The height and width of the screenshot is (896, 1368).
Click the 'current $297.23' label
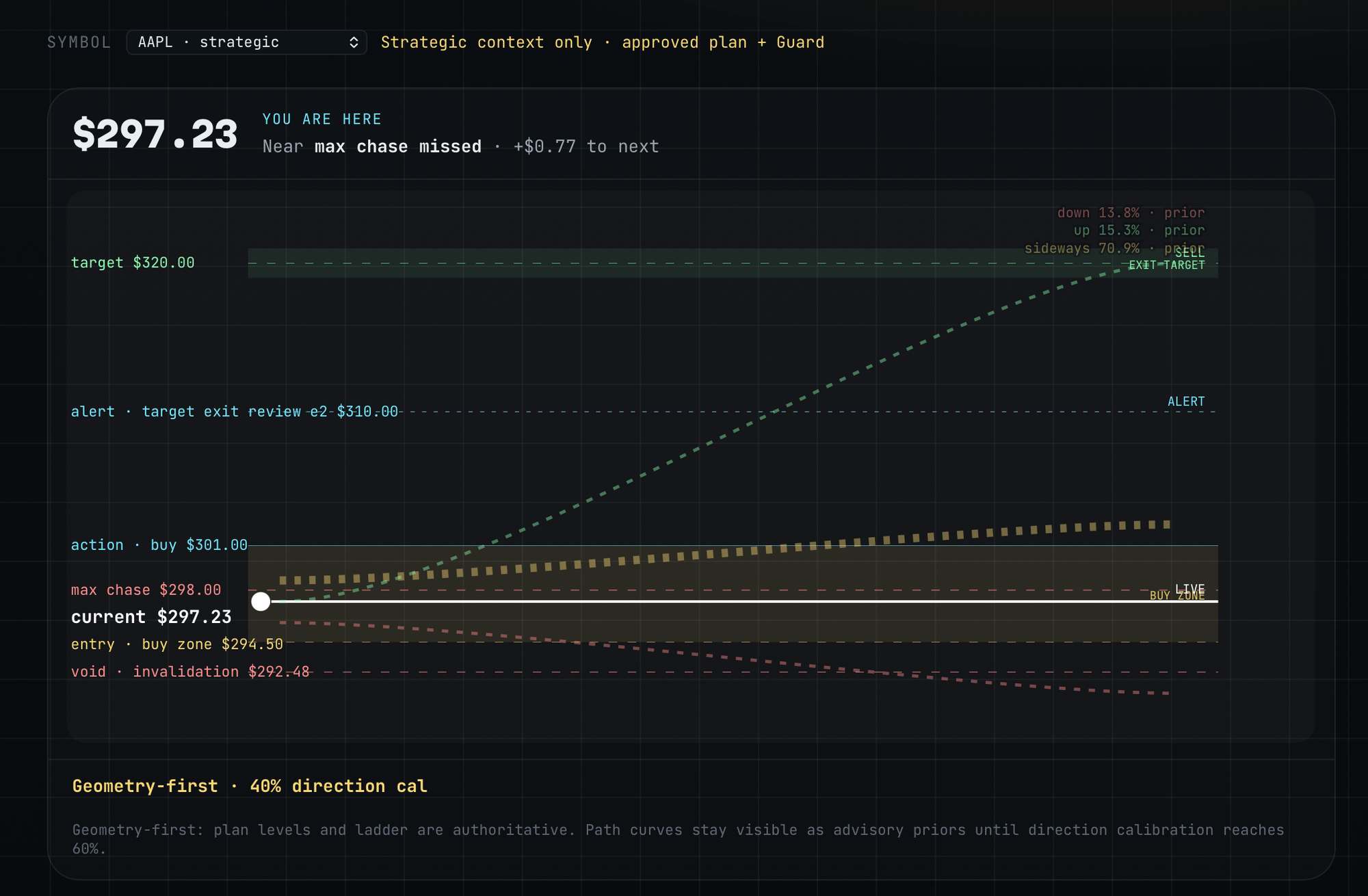point(151,617)
